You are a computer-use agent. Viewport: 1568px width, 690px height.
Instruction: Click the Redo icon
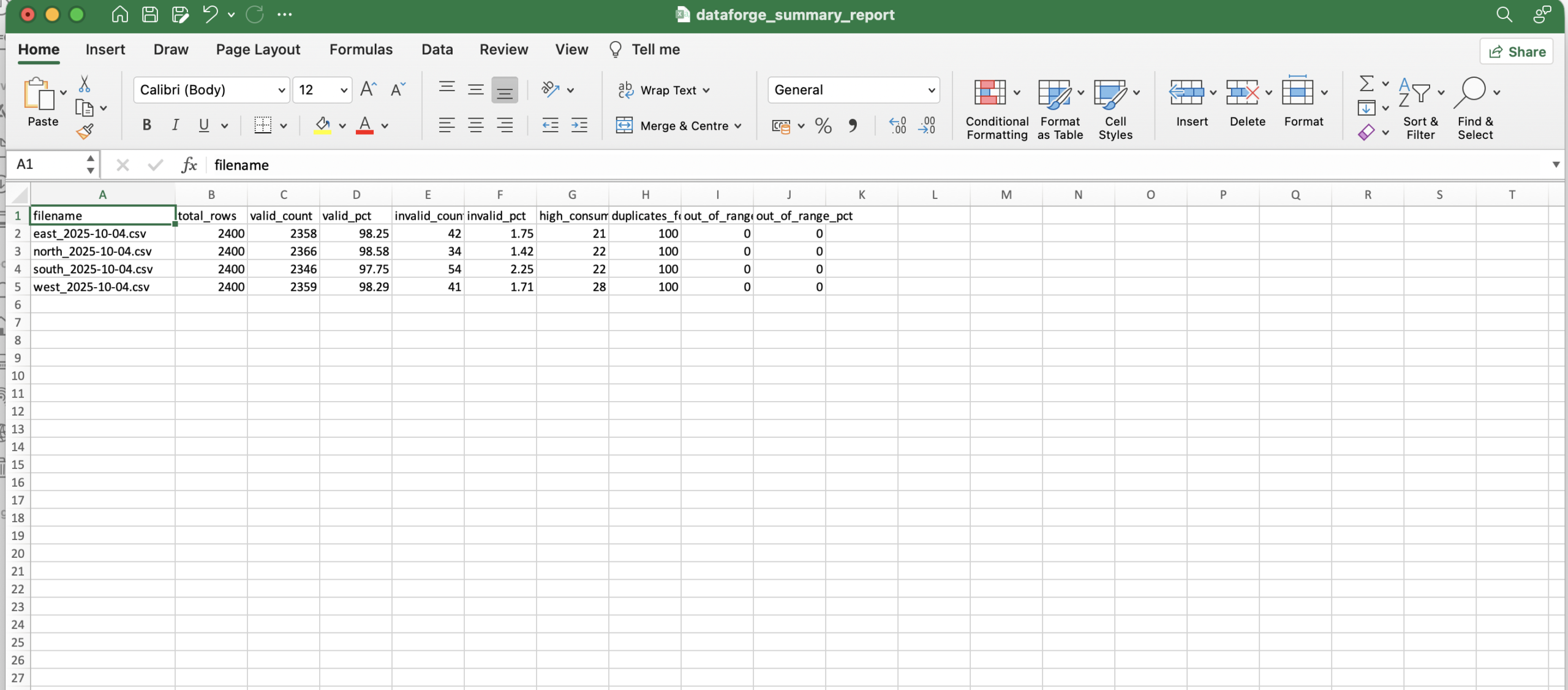255,14
